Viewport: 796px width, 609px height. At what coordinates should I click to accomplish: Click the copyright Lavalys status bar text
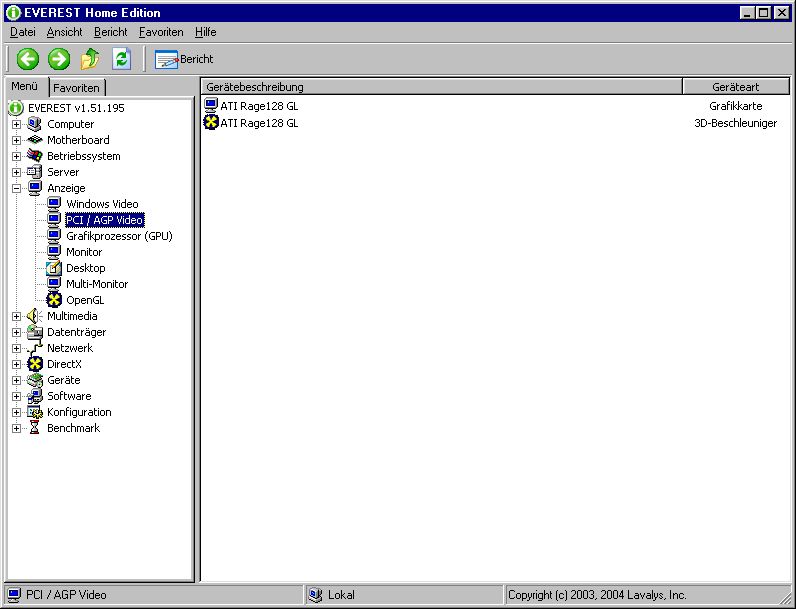tap(597, 595)
